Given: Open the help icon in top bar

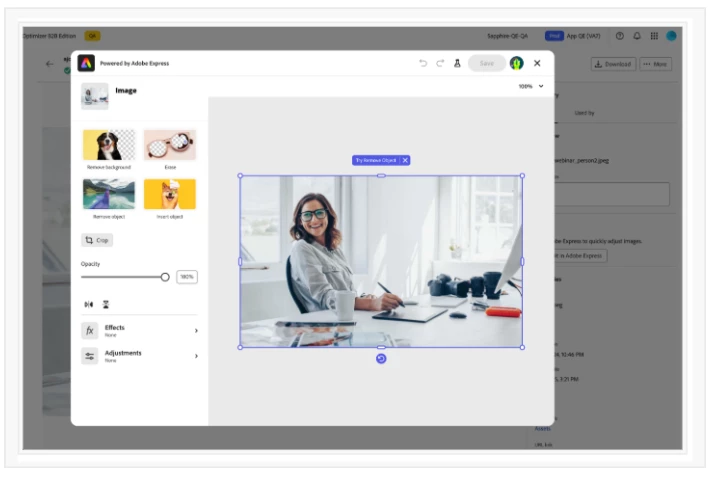Looking at the screenshot, I should click(619, 36).
